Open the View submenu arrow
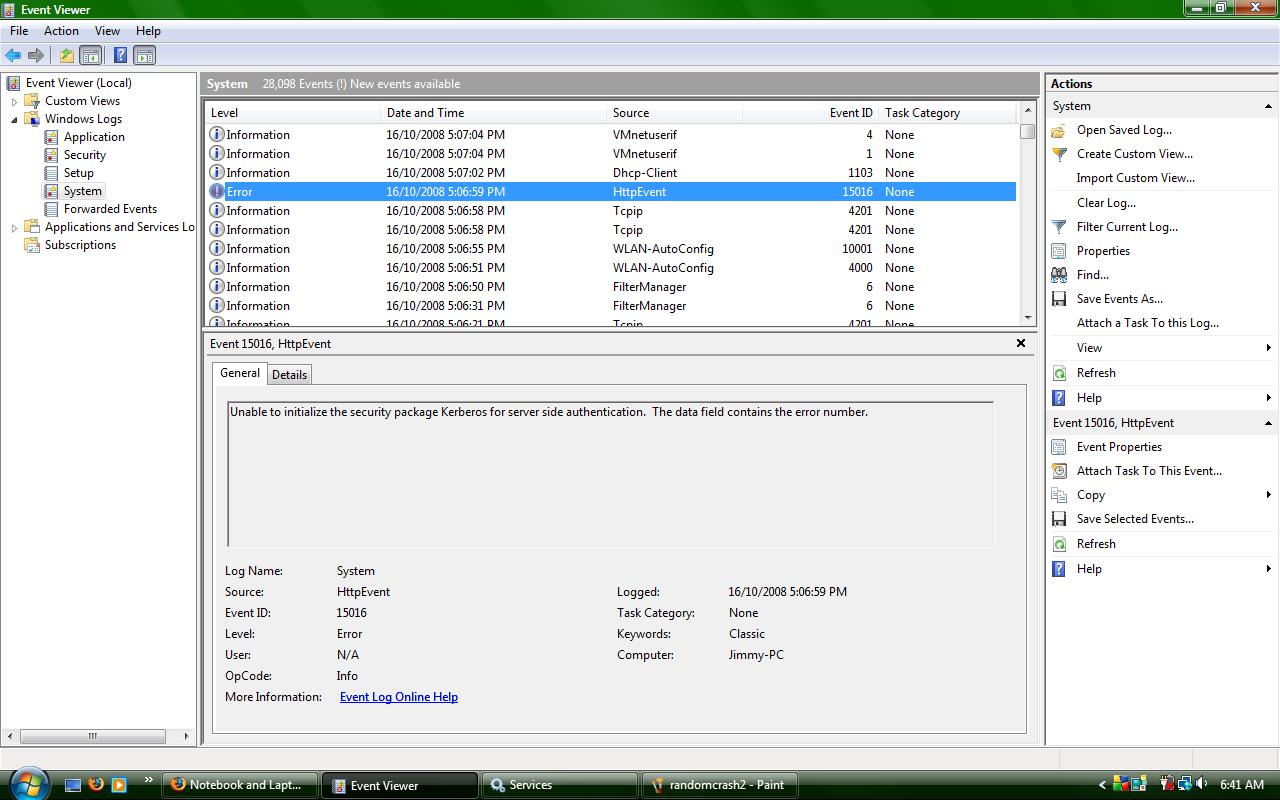 click(1268, 348)
